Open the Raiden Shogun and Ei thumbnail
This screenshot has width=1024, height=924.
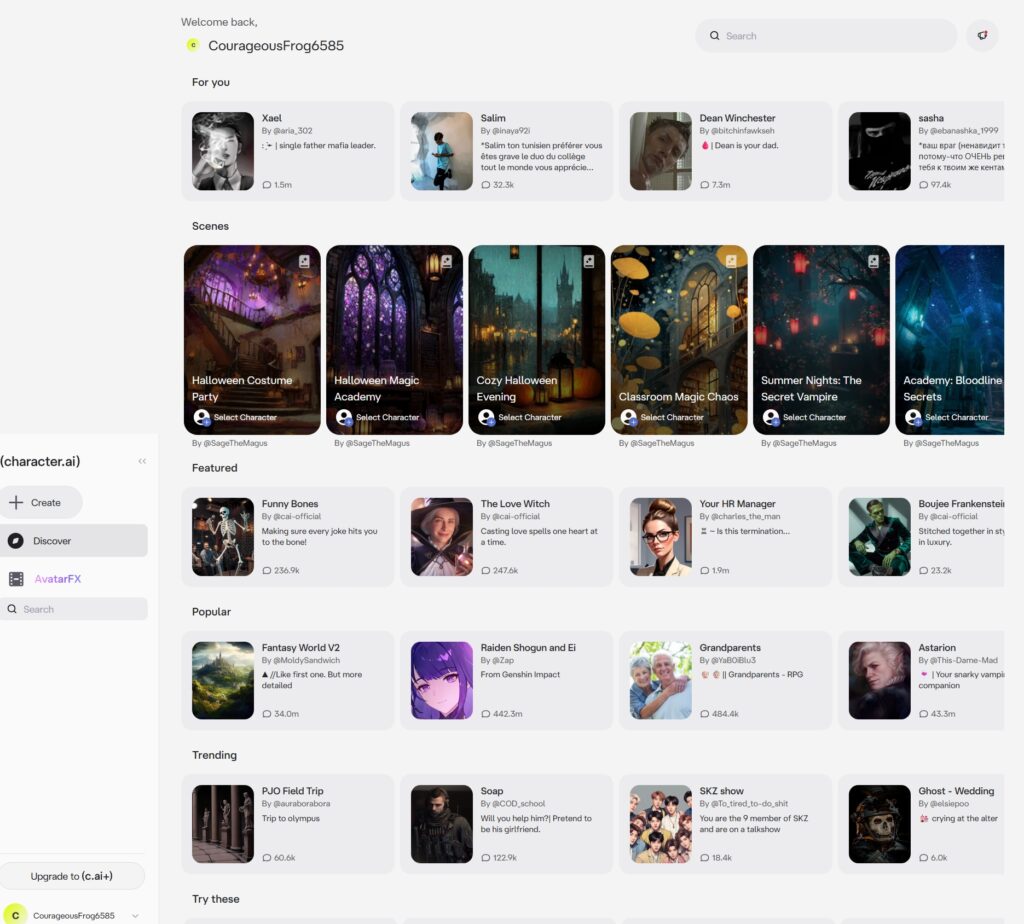coord(442,681)
